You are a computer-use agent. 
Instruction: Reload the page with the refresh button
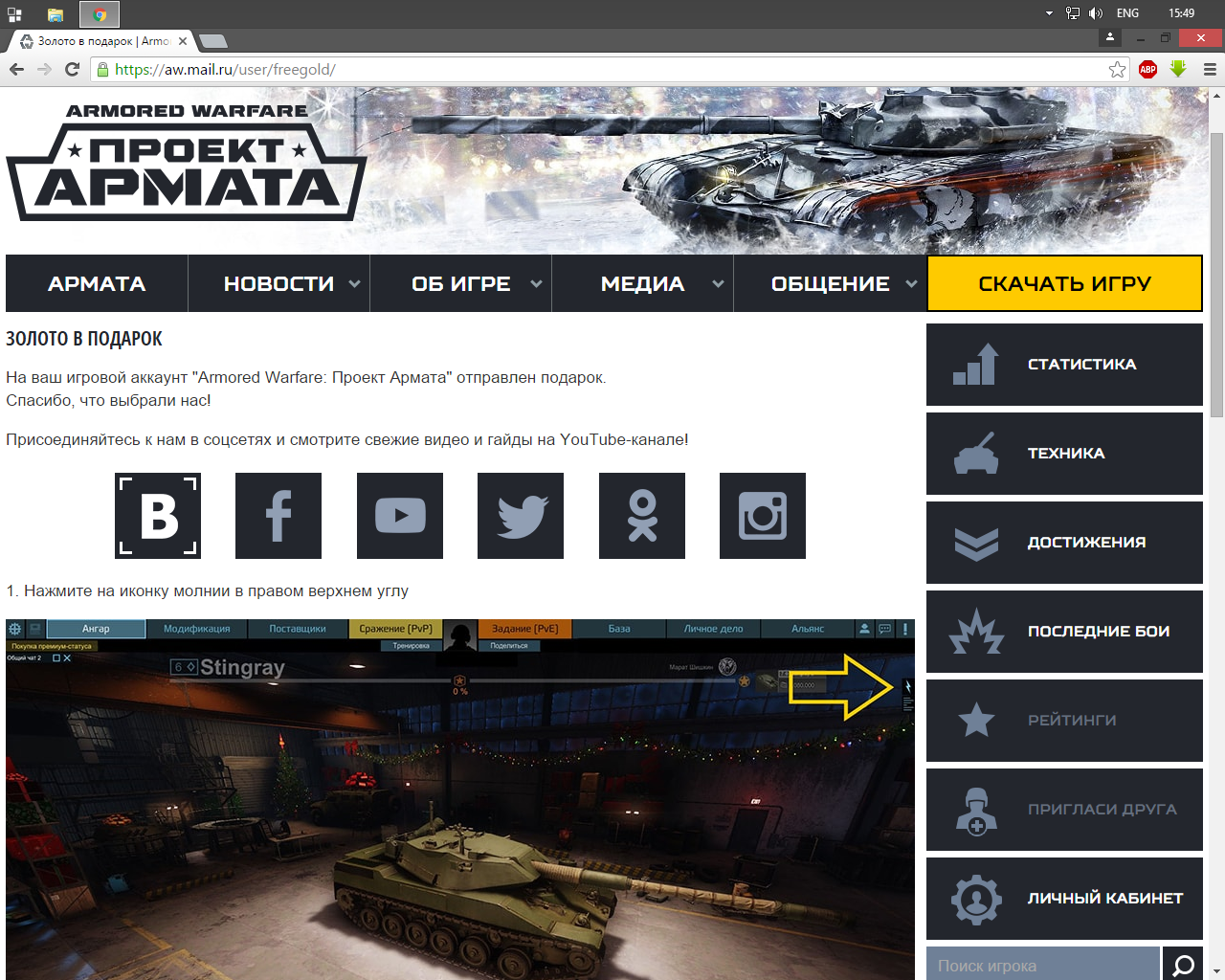tap(72, 69)
